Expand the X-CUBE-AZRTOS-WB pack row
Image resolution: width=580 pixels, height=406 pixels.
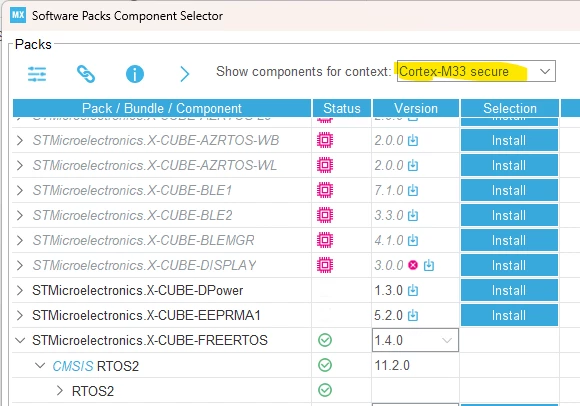pos(20,141)
